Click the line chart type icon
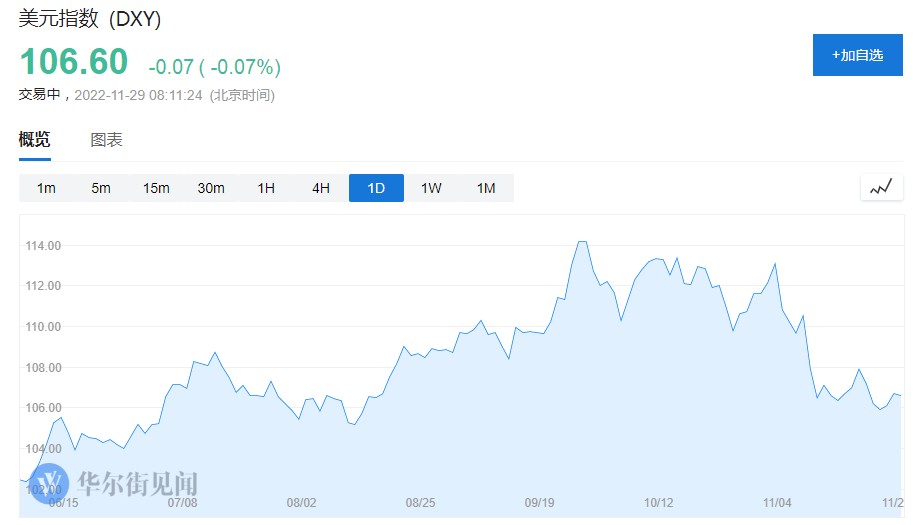923x525 pixels. (x=881, y=187)
